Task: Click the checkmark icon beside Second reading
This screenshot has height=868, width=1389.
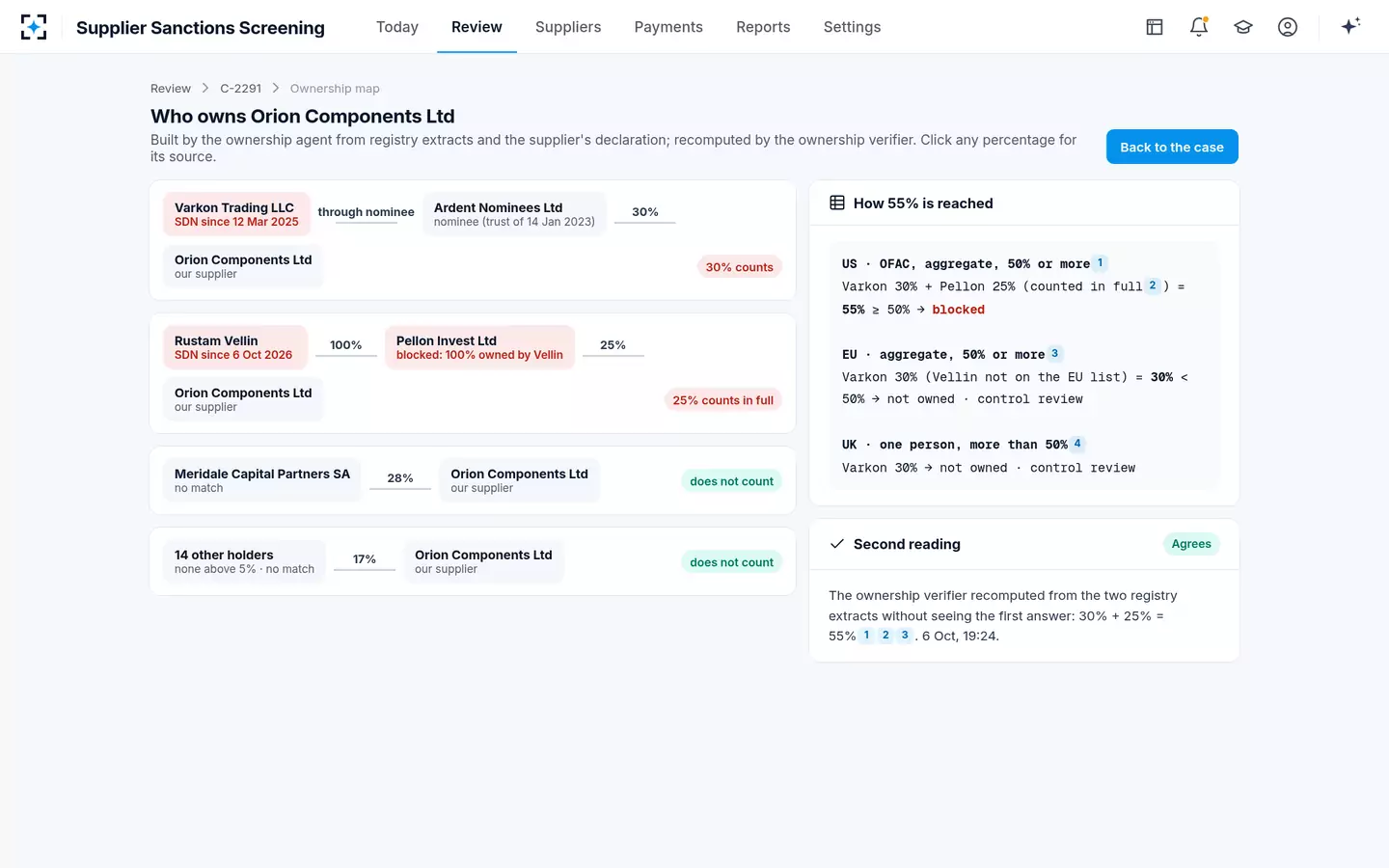Action: (837, 544)
